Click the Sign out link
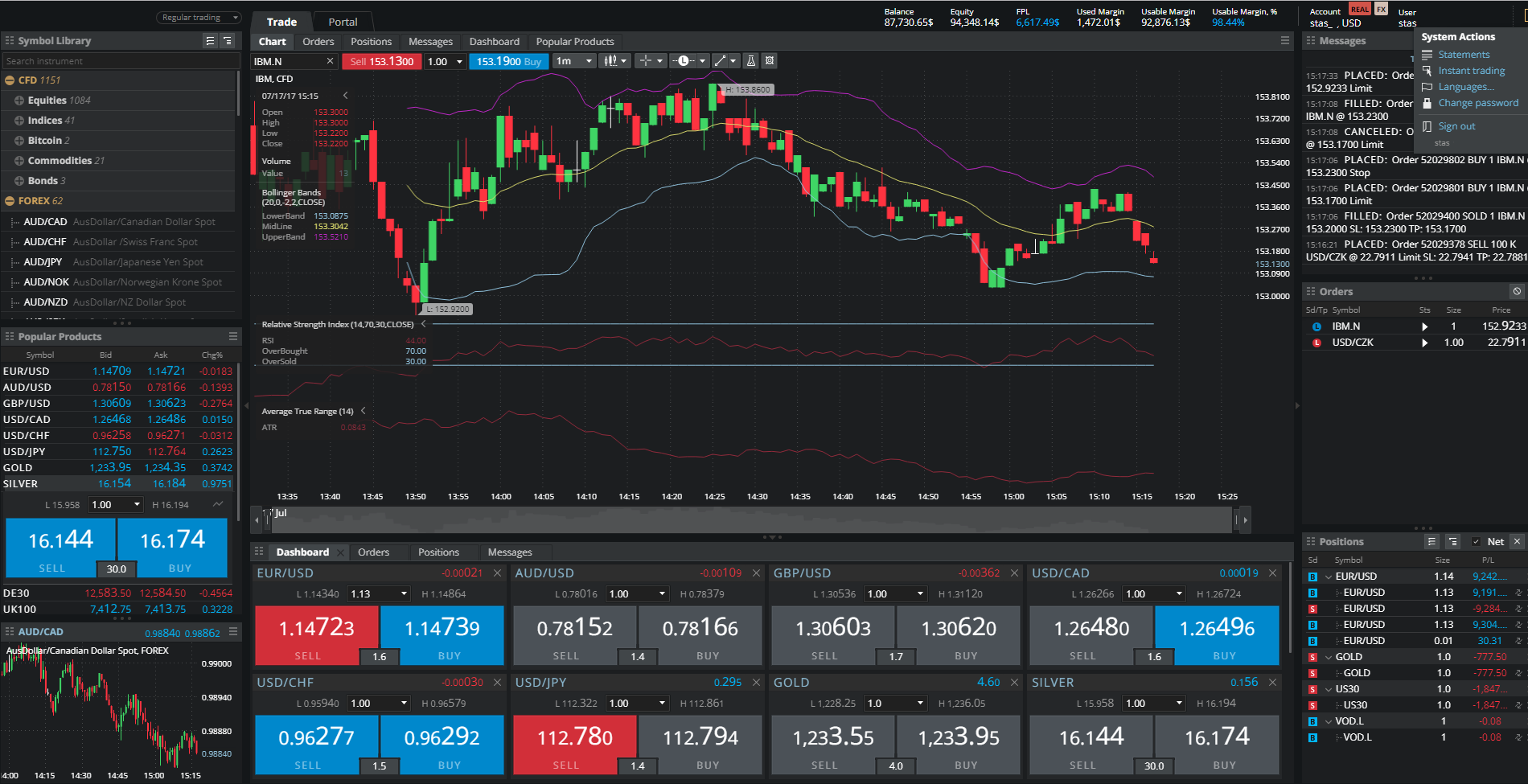Screen dimensions: 1528x784 click(1456, 126)
